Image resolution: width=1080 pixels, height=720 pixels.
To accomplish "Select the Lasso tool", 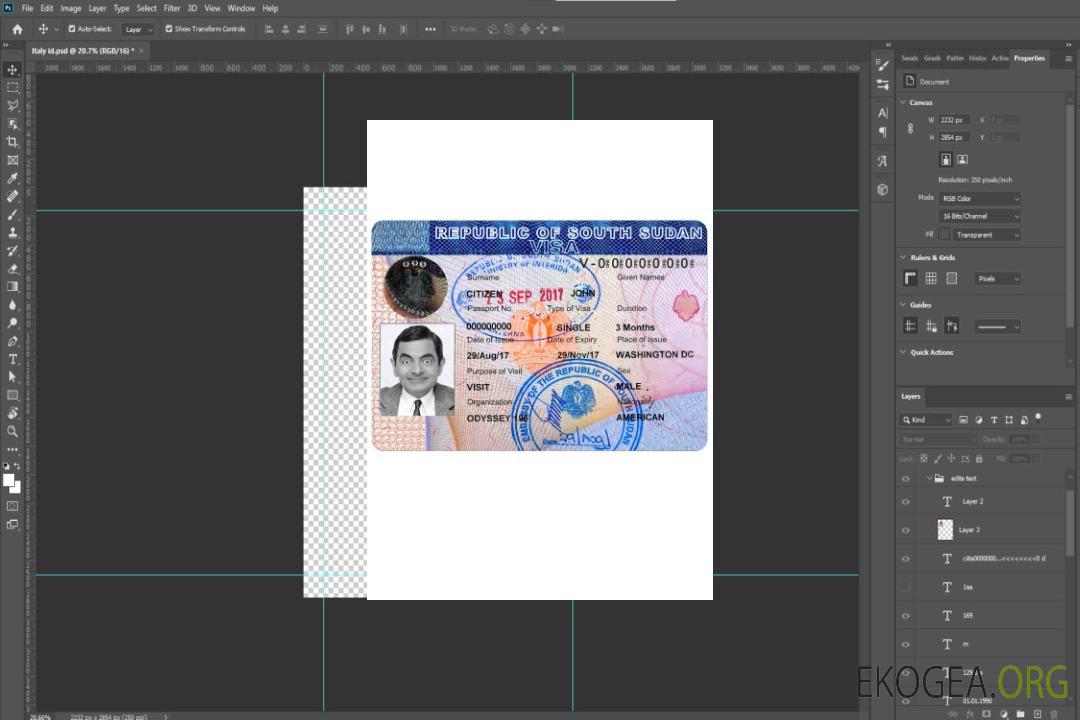I will 12,105.
